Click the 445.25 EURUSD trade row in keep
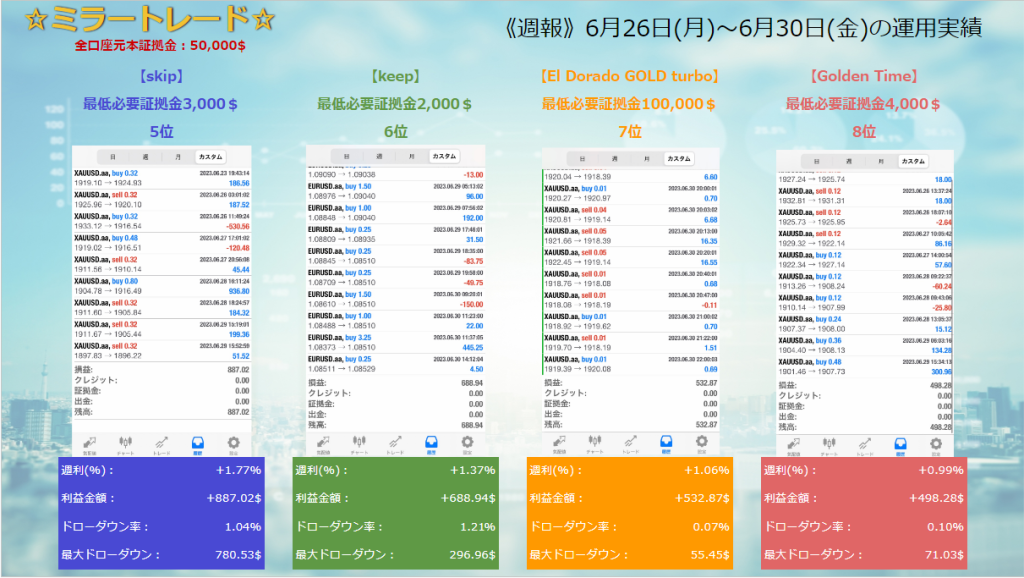The width and height of the screenshot is (1024, 578). coord(396,343)
